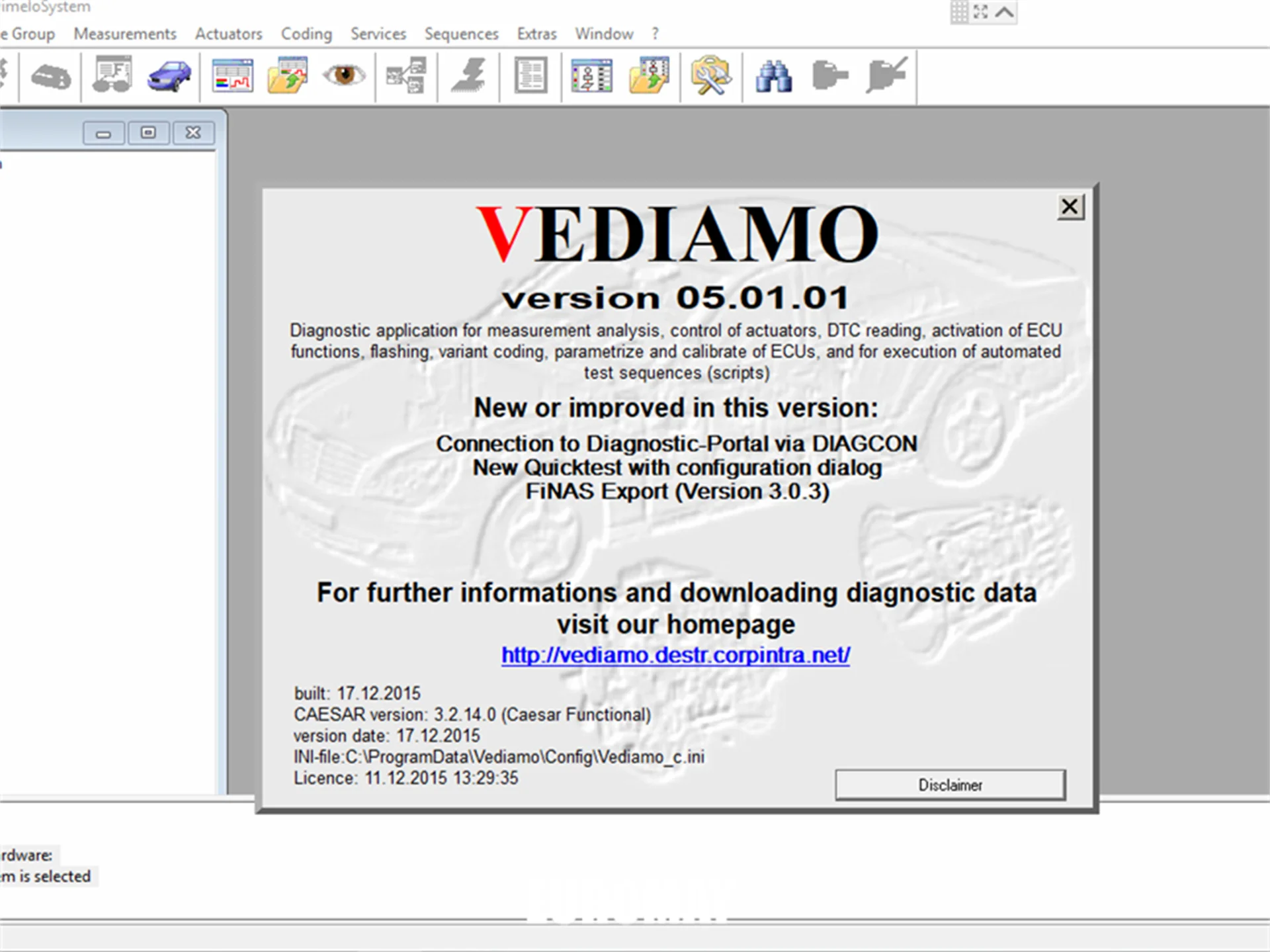The width and height of the screenshot is (1270, 952).
Task: Click the connect plug icon
Action: pos(829,75)
